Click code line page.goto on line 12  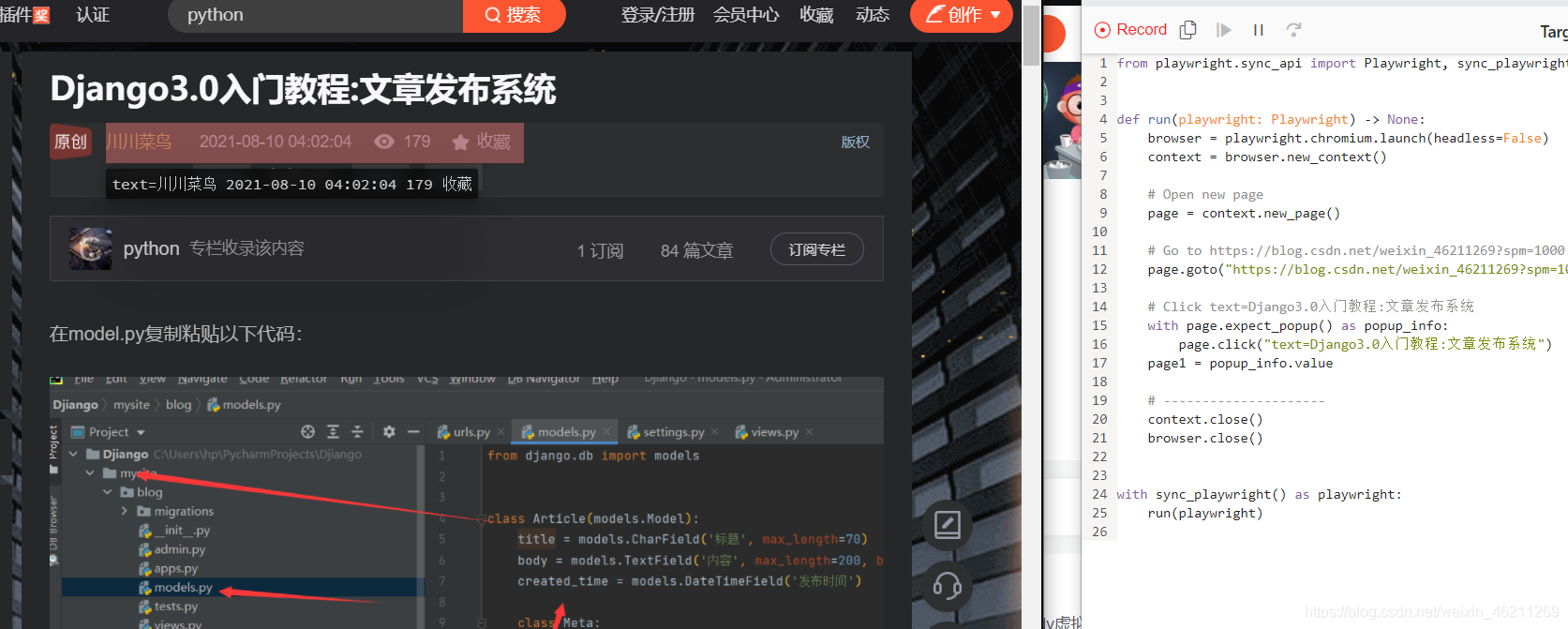1357,269
